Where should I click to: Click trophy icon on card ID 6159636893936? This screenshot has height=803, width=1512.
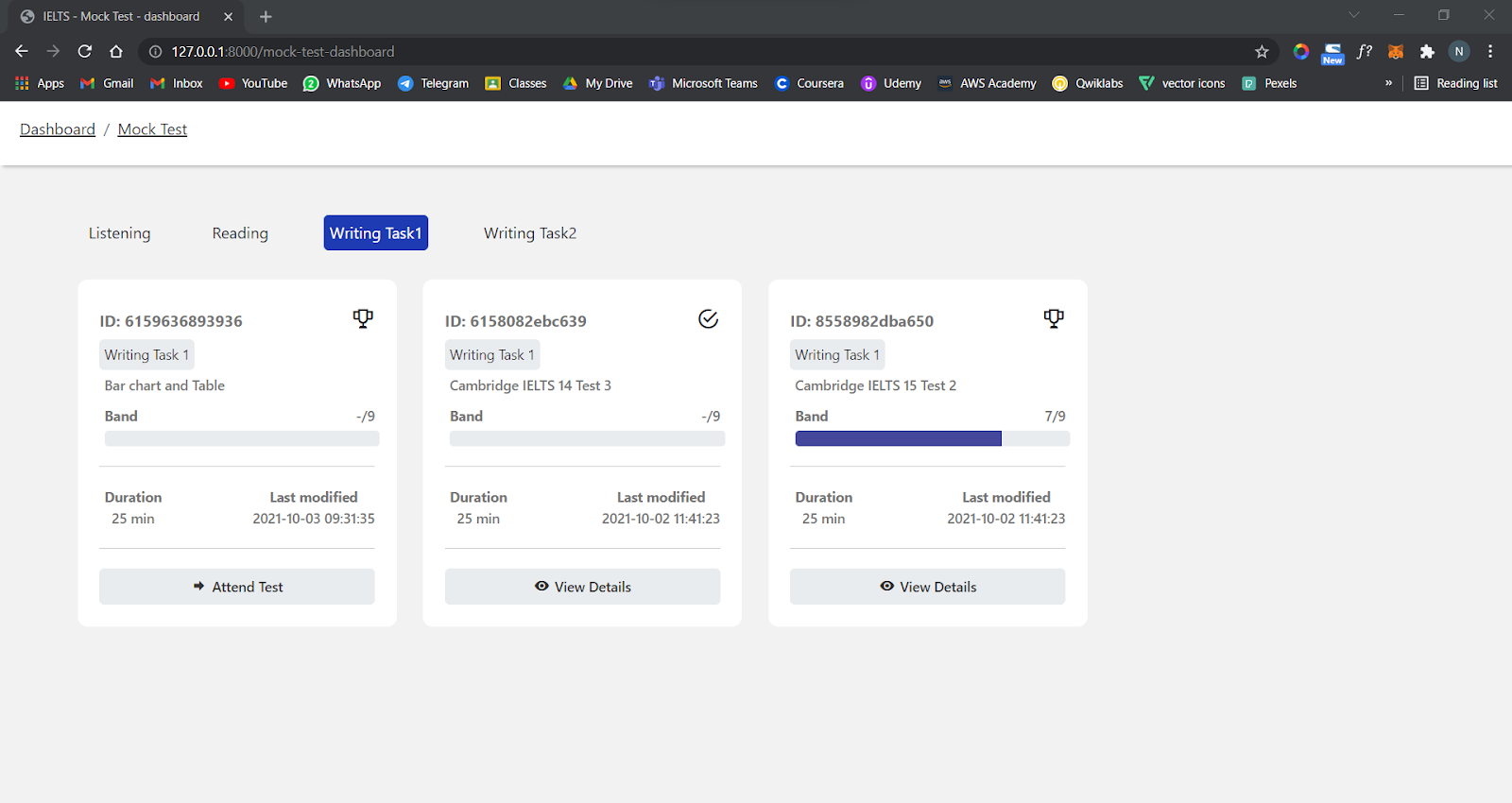[x=363, y=318]
